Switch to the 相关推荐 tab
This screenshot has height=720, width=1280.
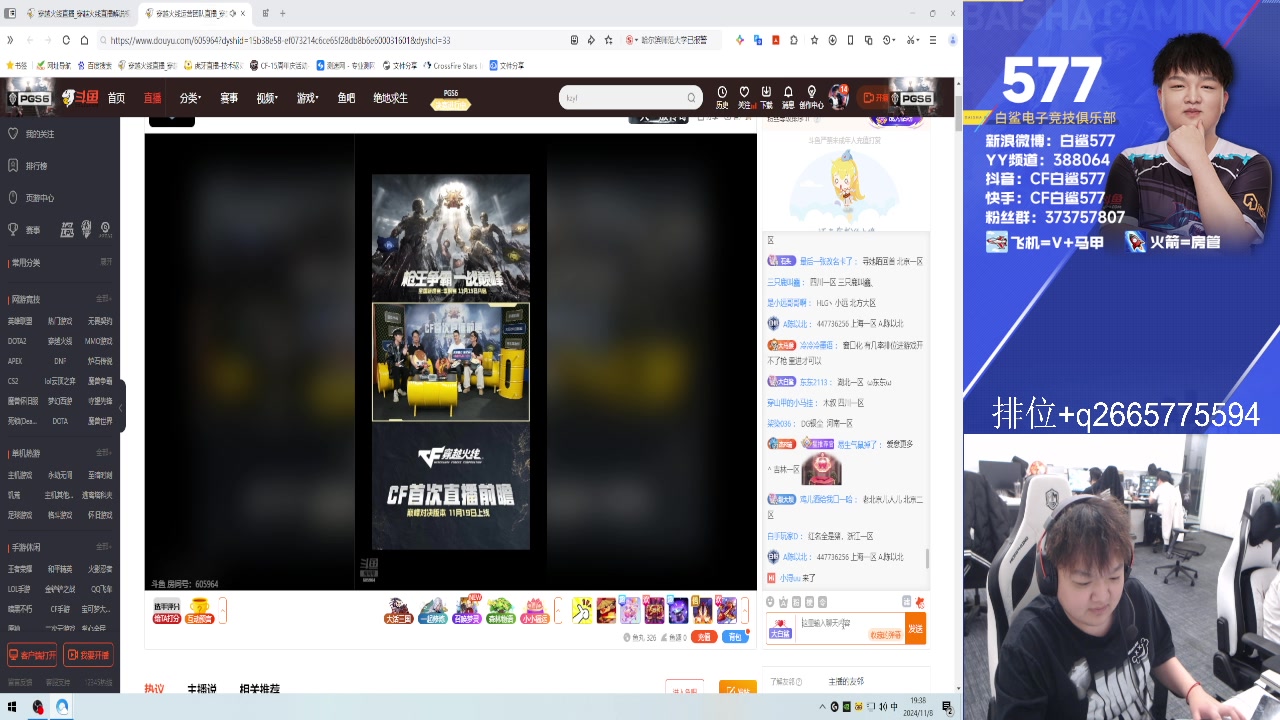tap(259, 689)
